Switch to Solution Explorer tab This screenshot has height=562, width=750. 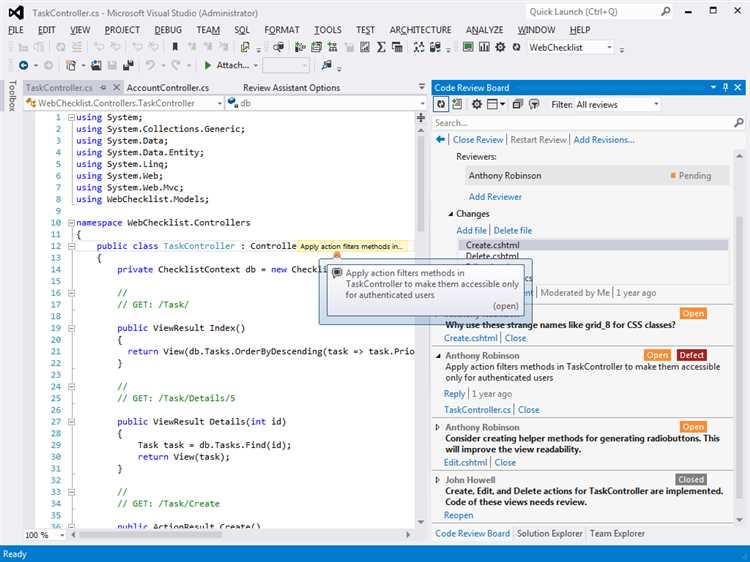point(550,533)
